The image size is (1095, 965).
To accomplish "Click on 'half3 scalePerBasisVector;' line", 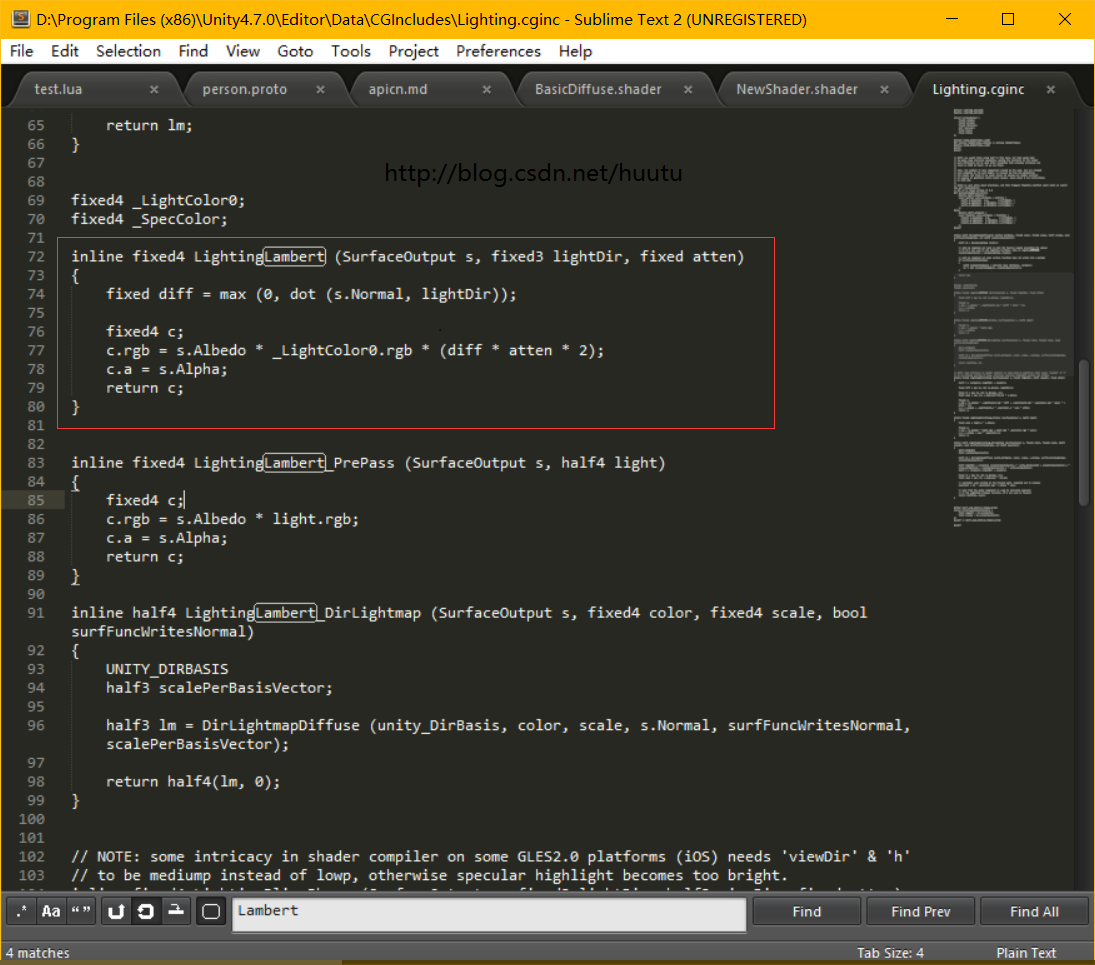I will [x=219, y=688].
